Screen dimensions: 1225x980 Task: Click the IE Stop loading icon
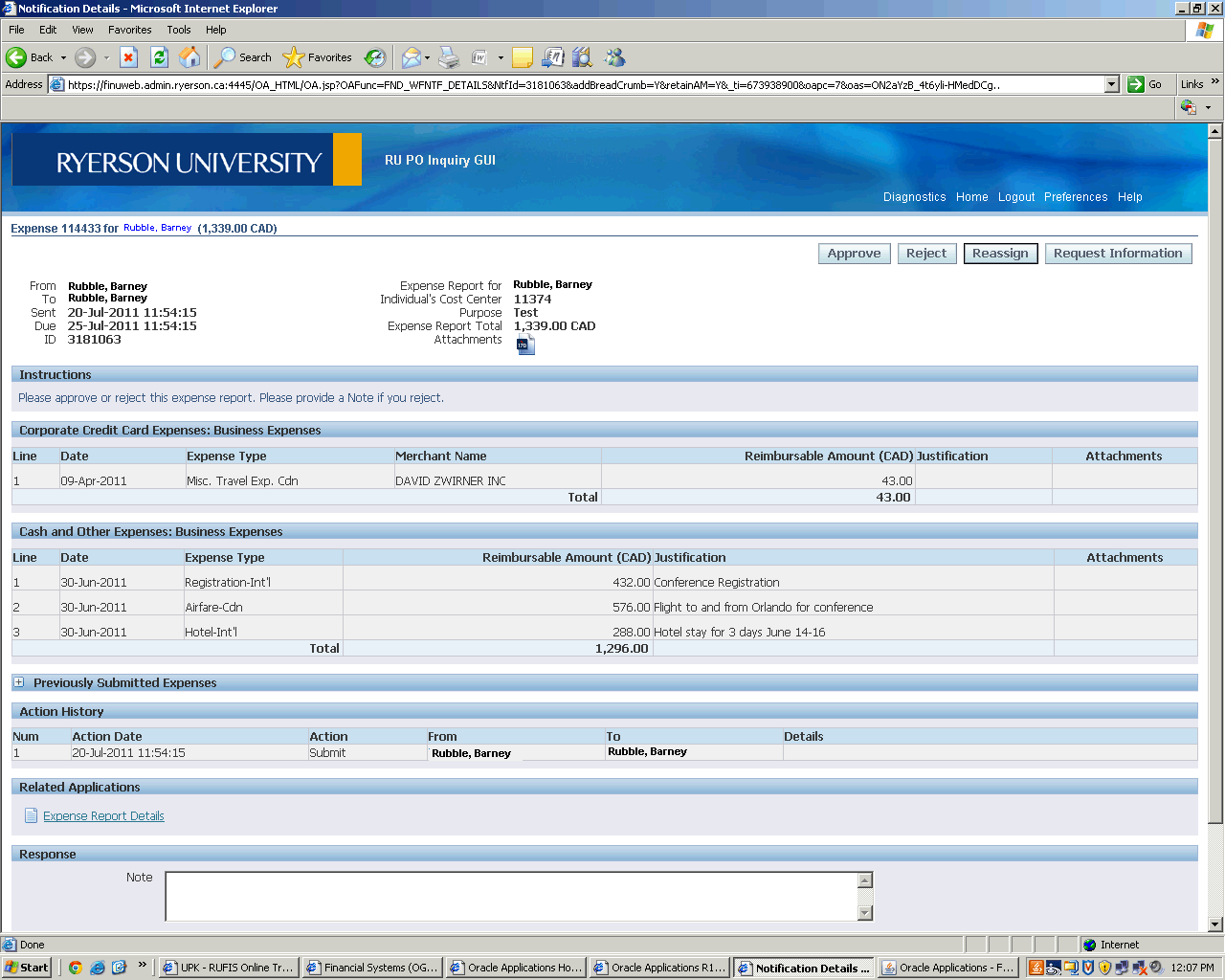point(129,57)
